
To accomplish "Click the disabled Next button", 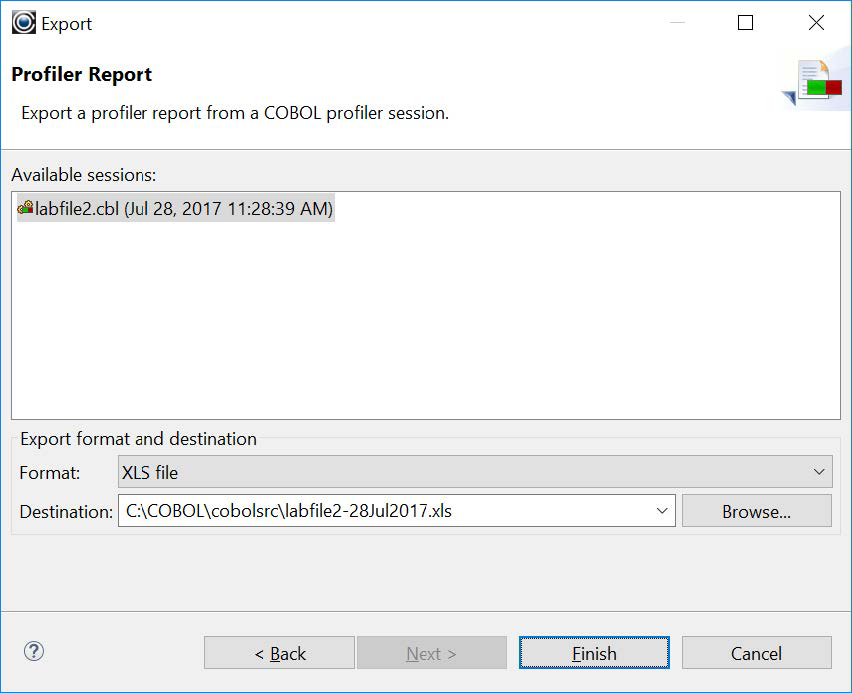I will click(432, 652).
